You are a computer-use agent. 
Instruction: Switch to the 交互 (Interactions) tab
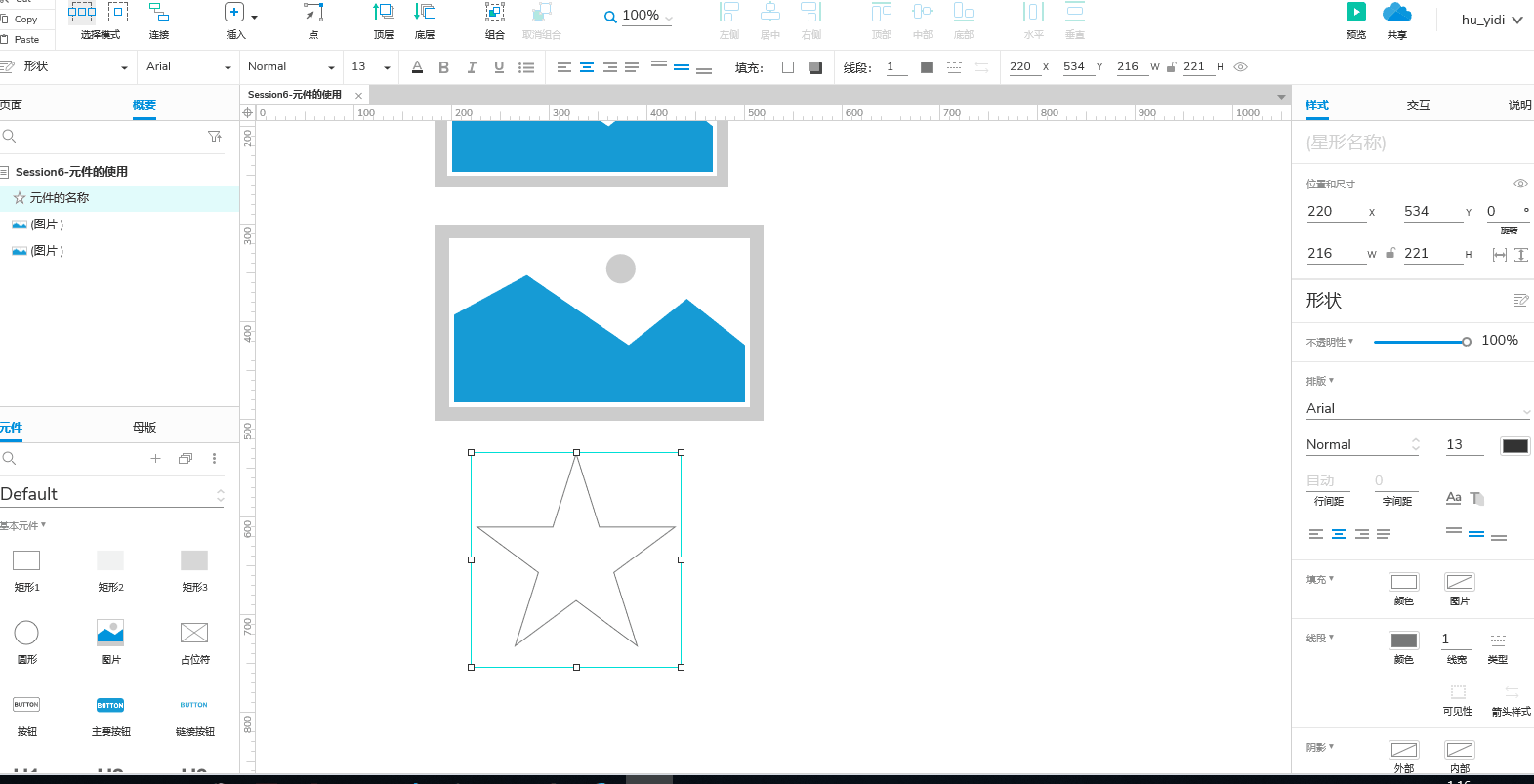click(1418, 105)
